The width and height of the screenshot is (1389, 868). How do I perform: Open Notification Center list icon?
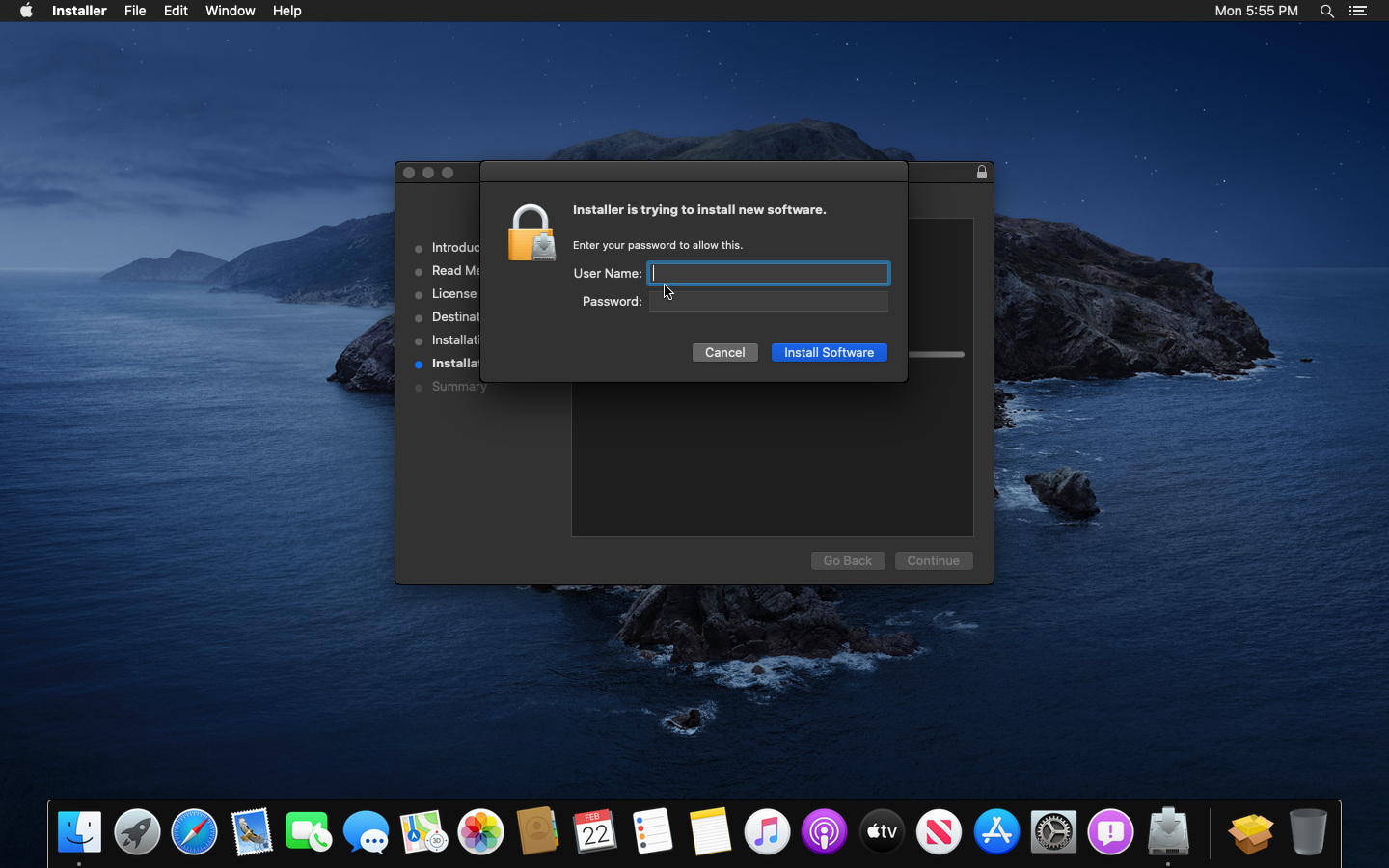click(1358, 11)
